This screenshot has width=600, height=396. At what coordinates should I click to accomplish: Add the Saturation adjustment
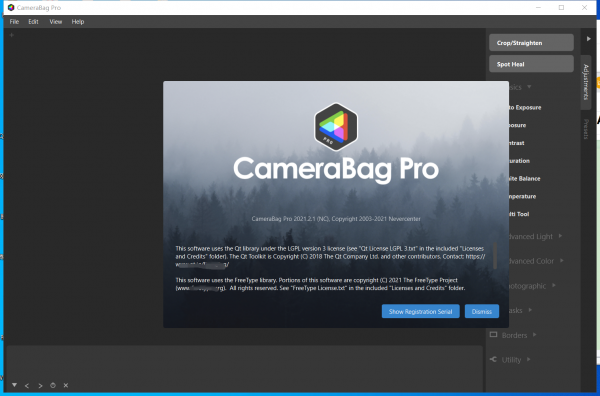tap(519, 161)
